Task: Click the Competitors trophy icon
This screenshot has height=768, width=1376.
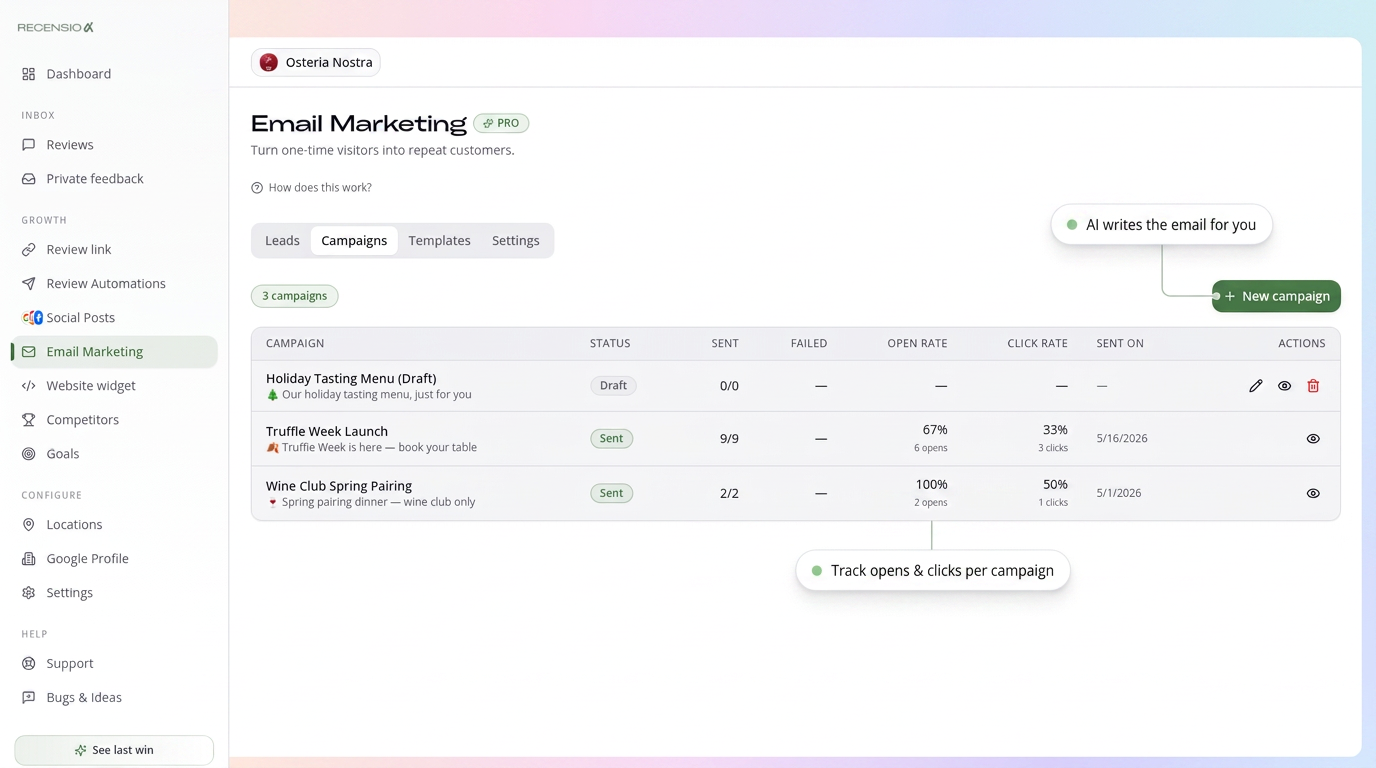Action: click(29, 420)
